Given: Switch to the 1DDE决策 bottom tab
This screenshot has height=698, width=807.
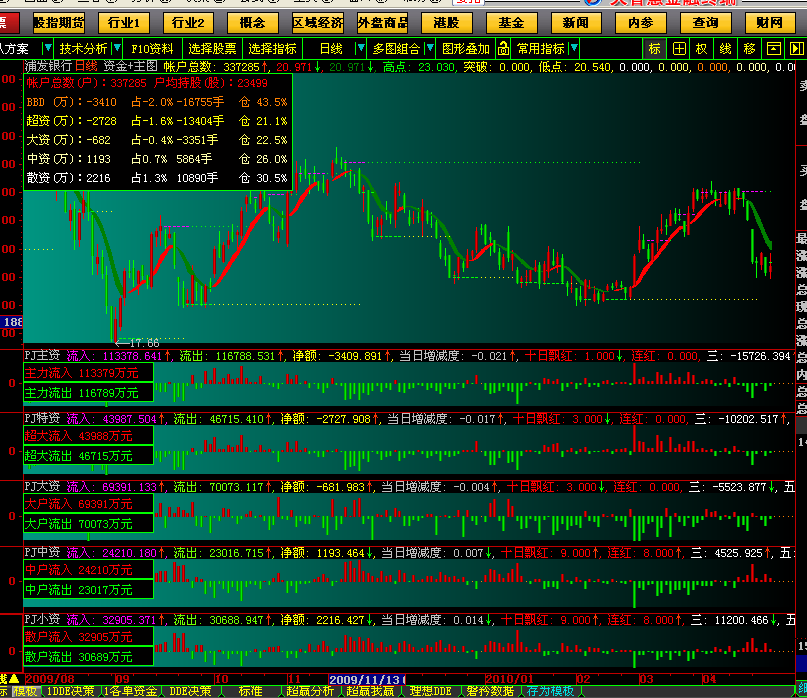Looking at the screenshot, I should point(71,691).
